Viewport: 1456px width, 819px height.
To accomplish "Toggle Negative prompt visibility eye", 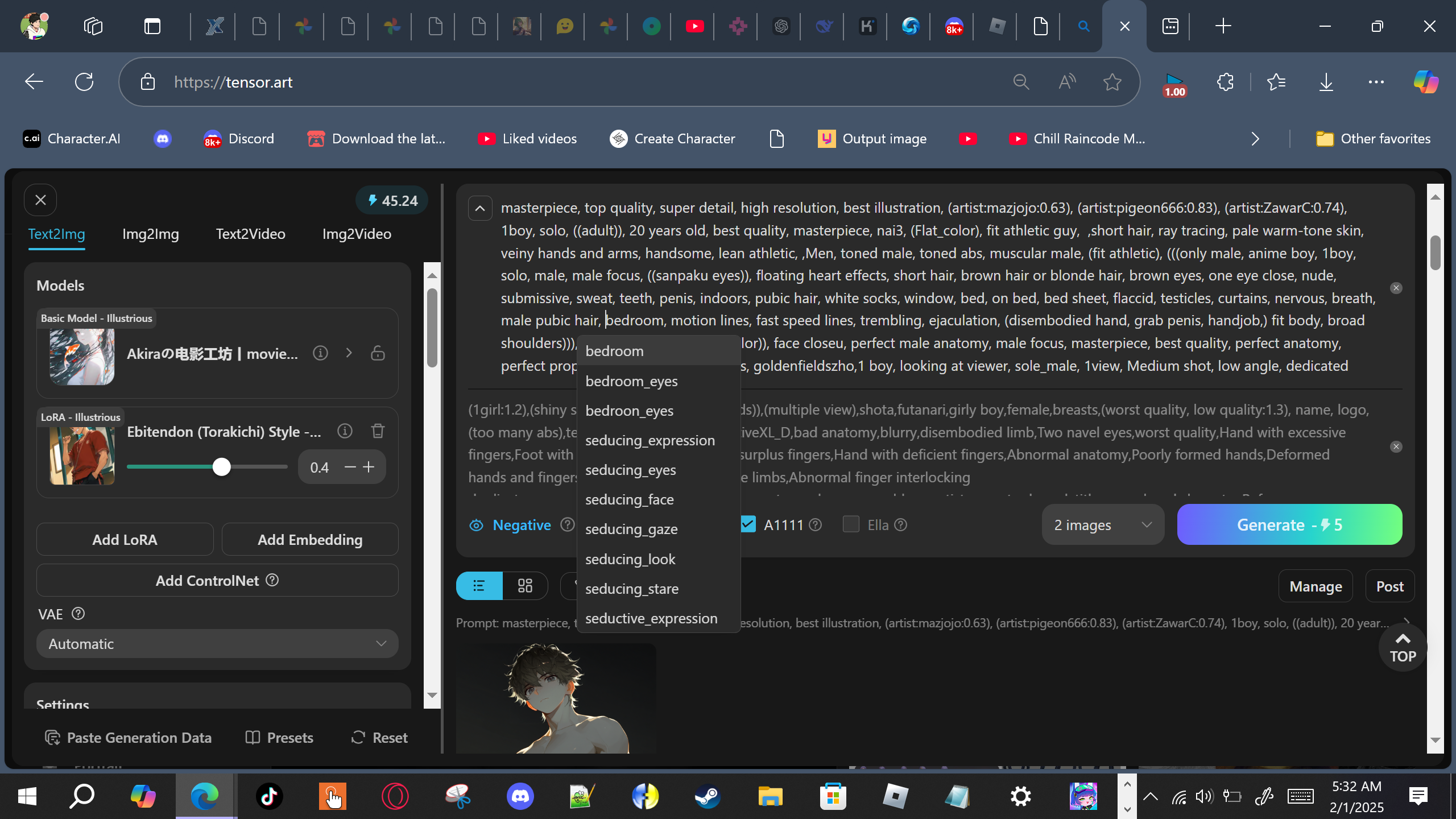I will [476, 525].
